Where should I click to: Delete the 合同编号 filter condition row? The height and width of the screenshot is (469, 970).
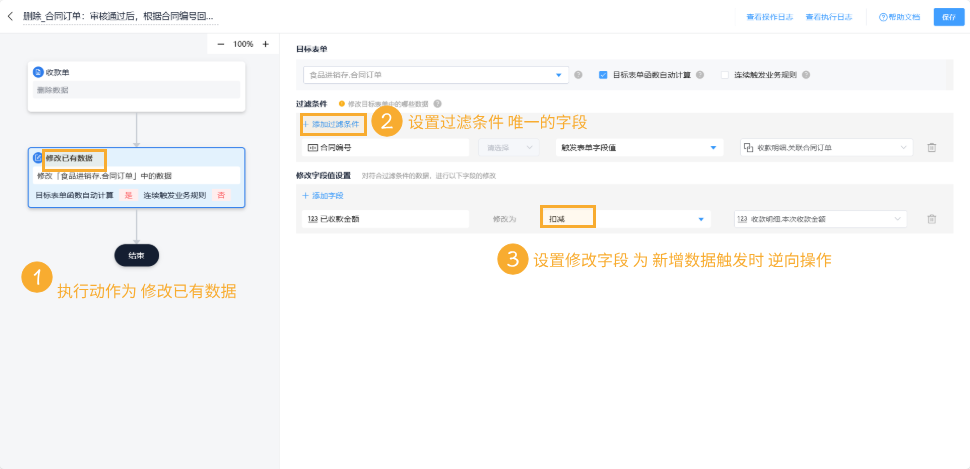(x=932, y=147)
